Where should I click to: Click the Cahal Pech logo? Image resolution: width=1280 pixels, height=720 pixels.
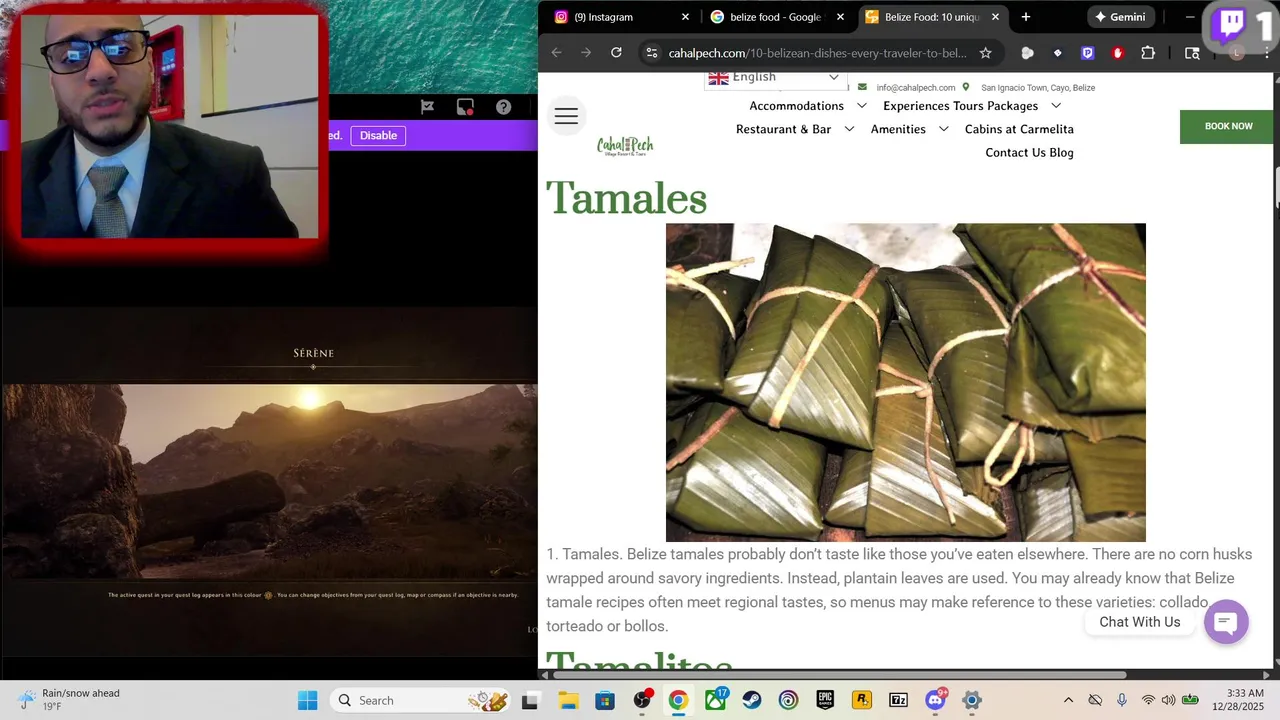625,146
